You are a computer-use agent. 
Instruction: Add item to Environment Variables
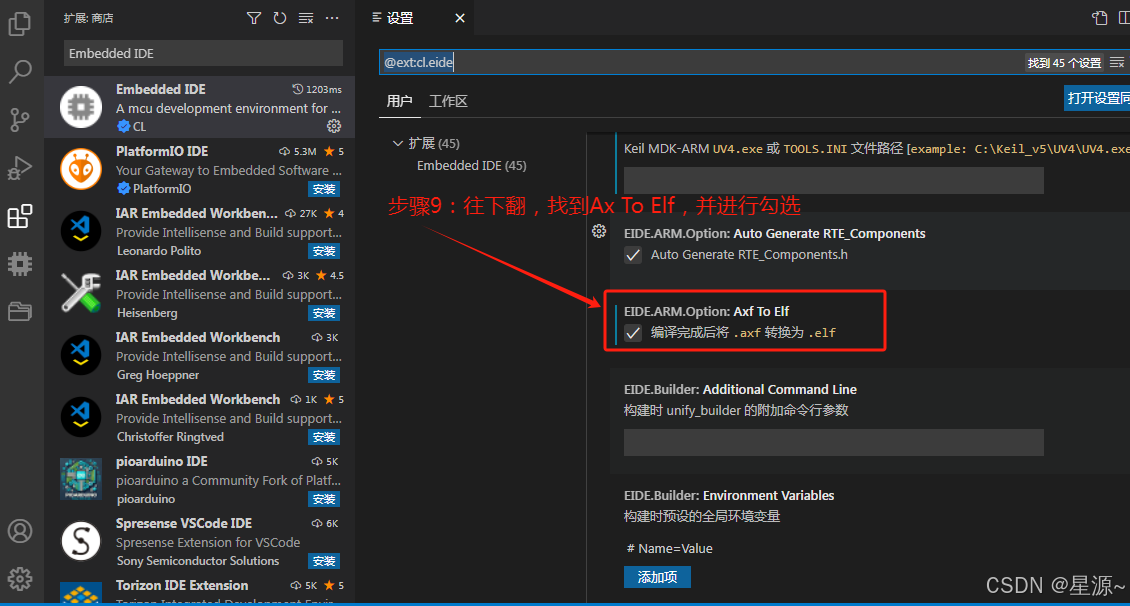pyautogui.click(x=657, y=577)
